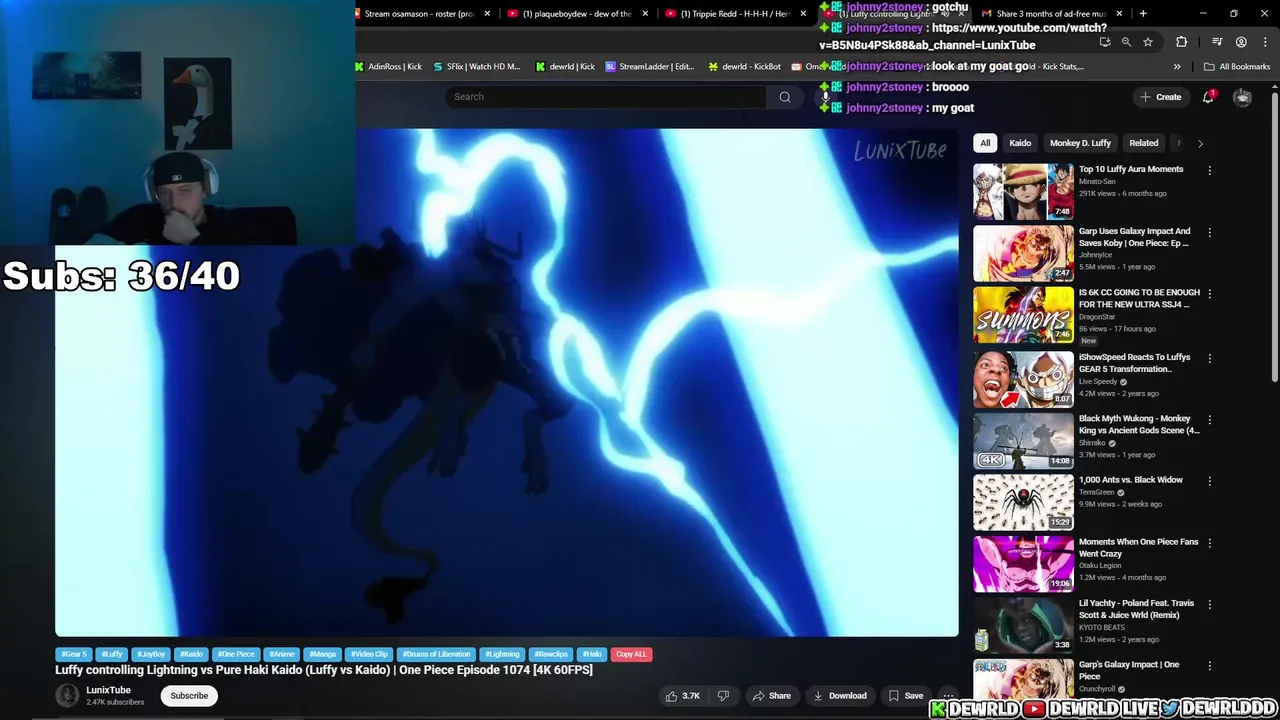This screenshot has height=720, width=1280.
Task: Open options for Lil Yachty Poland video
Action: (1209, 605)
